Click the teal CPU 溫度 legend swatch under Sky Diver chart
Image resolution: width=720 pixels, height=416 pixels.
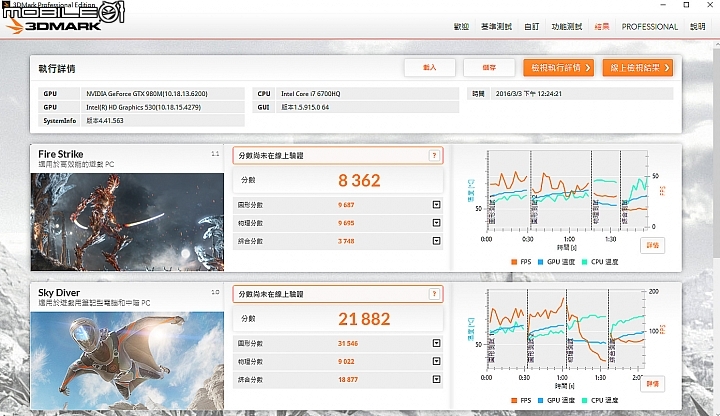coord(585,400)
